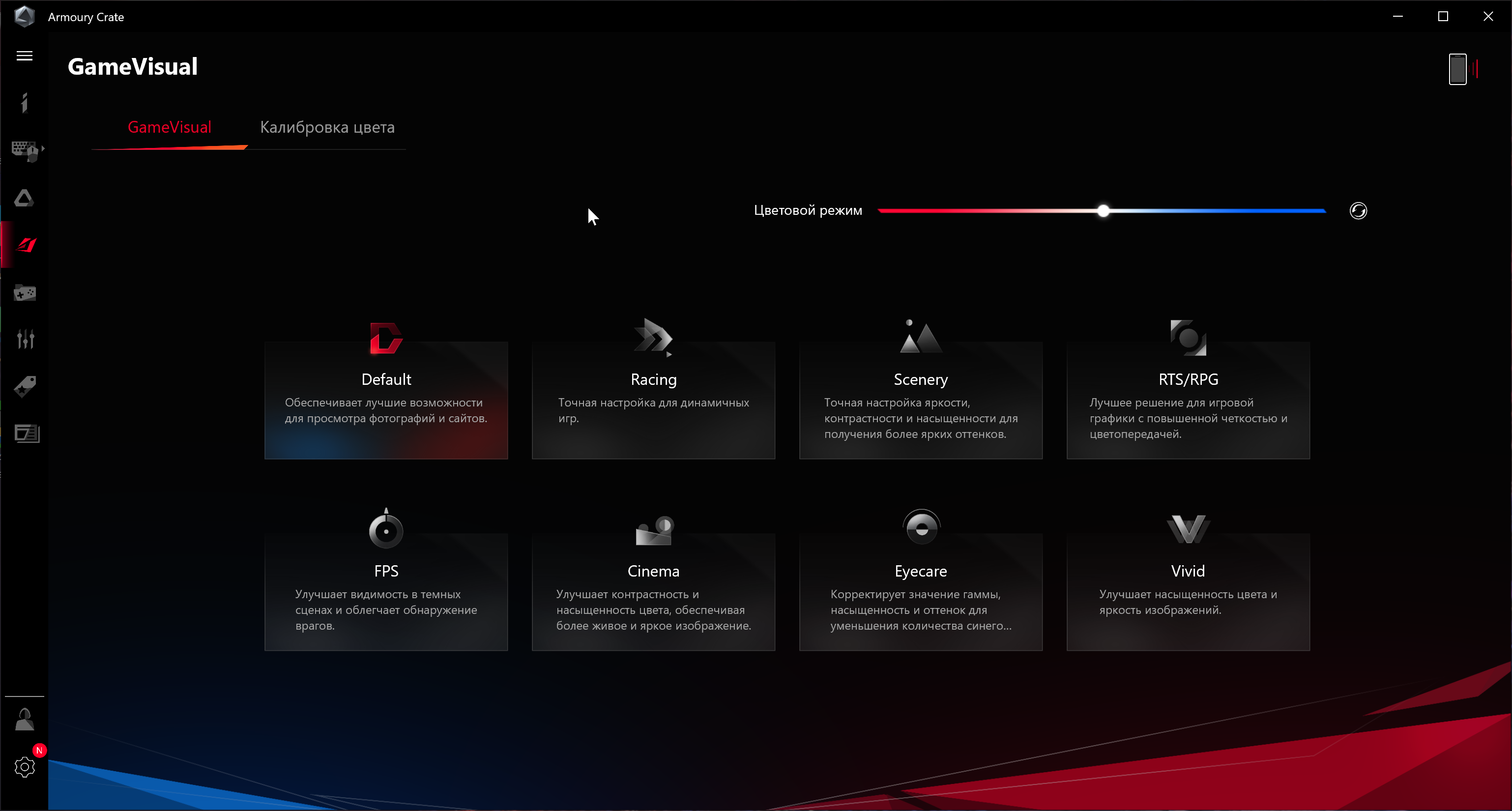Switch to Калибровка цвета tab
Screen dimensions: 1512x811
[x=327, y=127]
